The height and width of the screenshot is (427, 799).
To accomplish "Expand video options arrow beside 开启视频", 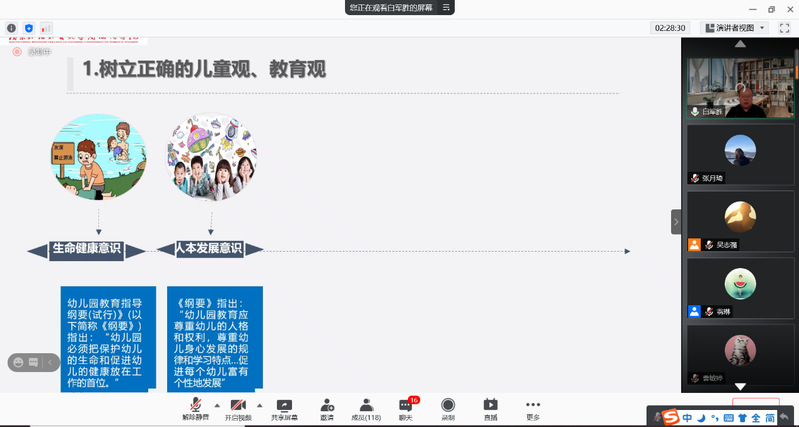I will point(259,404).
